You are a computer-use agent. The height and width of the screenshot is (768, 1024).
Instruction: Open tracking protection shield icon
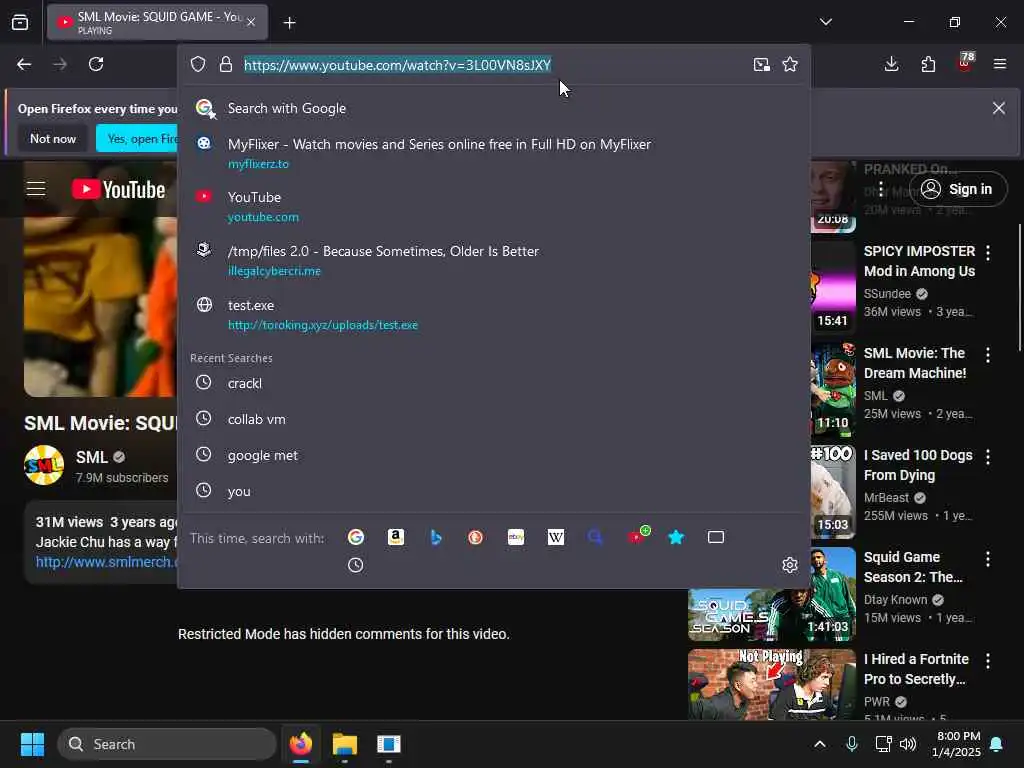click(198, 64)
